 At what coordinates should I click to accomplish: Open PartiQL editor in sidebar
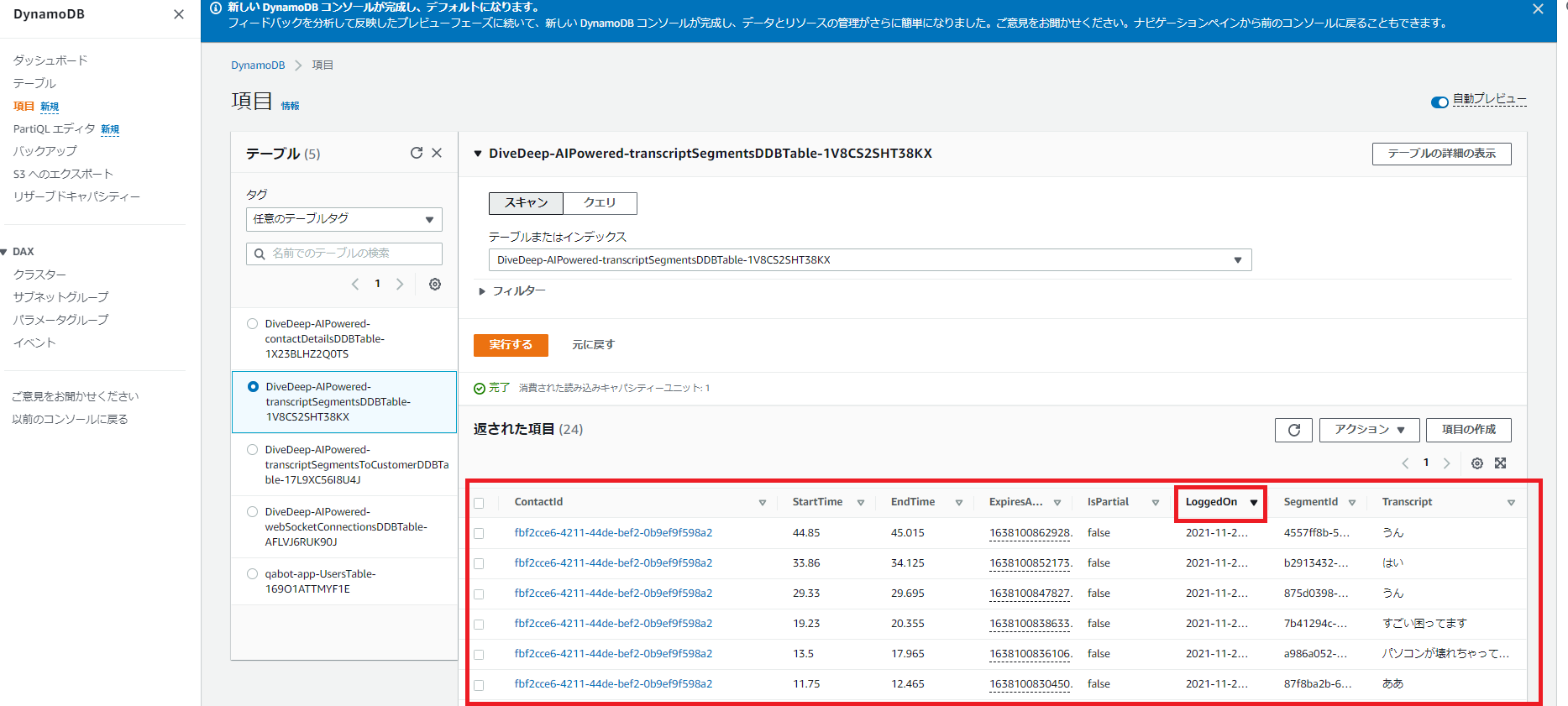tap(55, 129)
